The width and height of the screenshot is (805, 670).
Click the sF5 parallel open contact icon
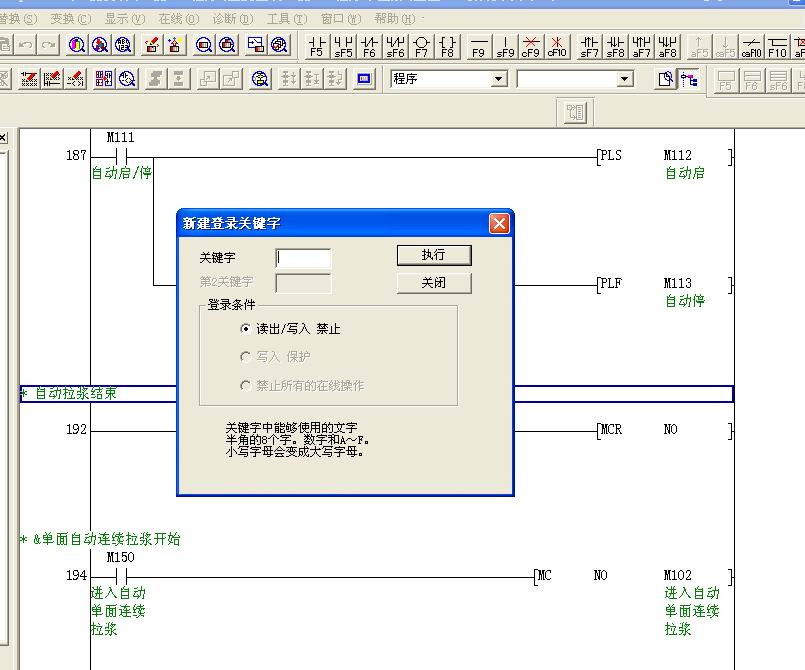click(x=343, y=46)
